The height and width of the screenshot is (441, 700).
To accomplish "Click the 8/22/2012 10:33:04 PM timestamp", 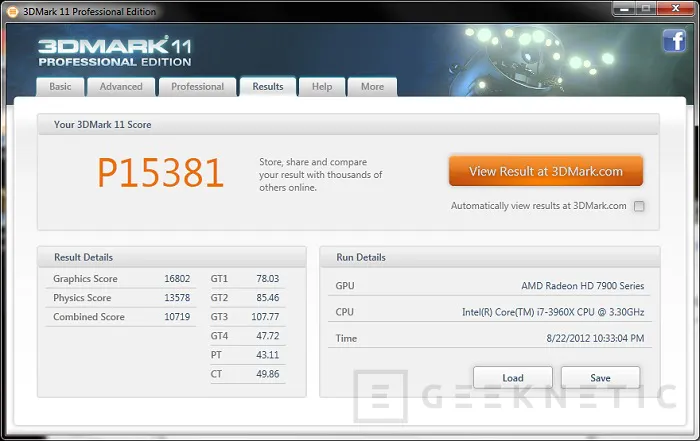I will [595, 338].
